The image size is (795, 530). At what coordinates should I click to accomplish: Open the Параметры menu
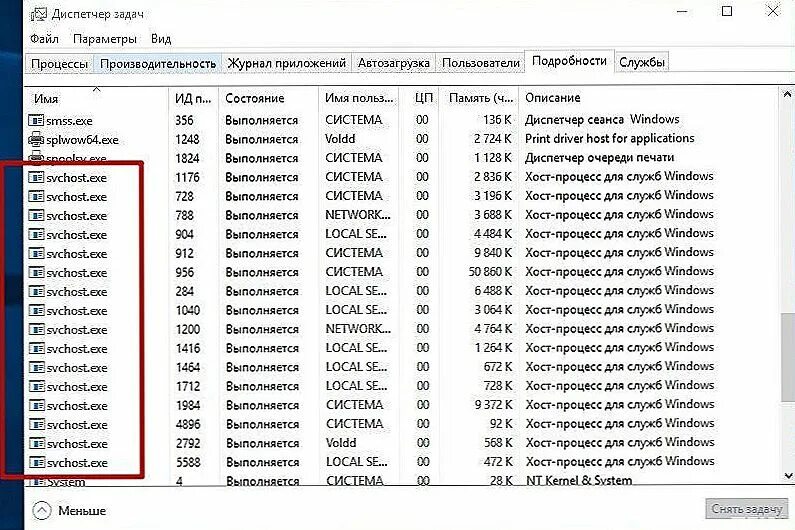click(104, 39)
